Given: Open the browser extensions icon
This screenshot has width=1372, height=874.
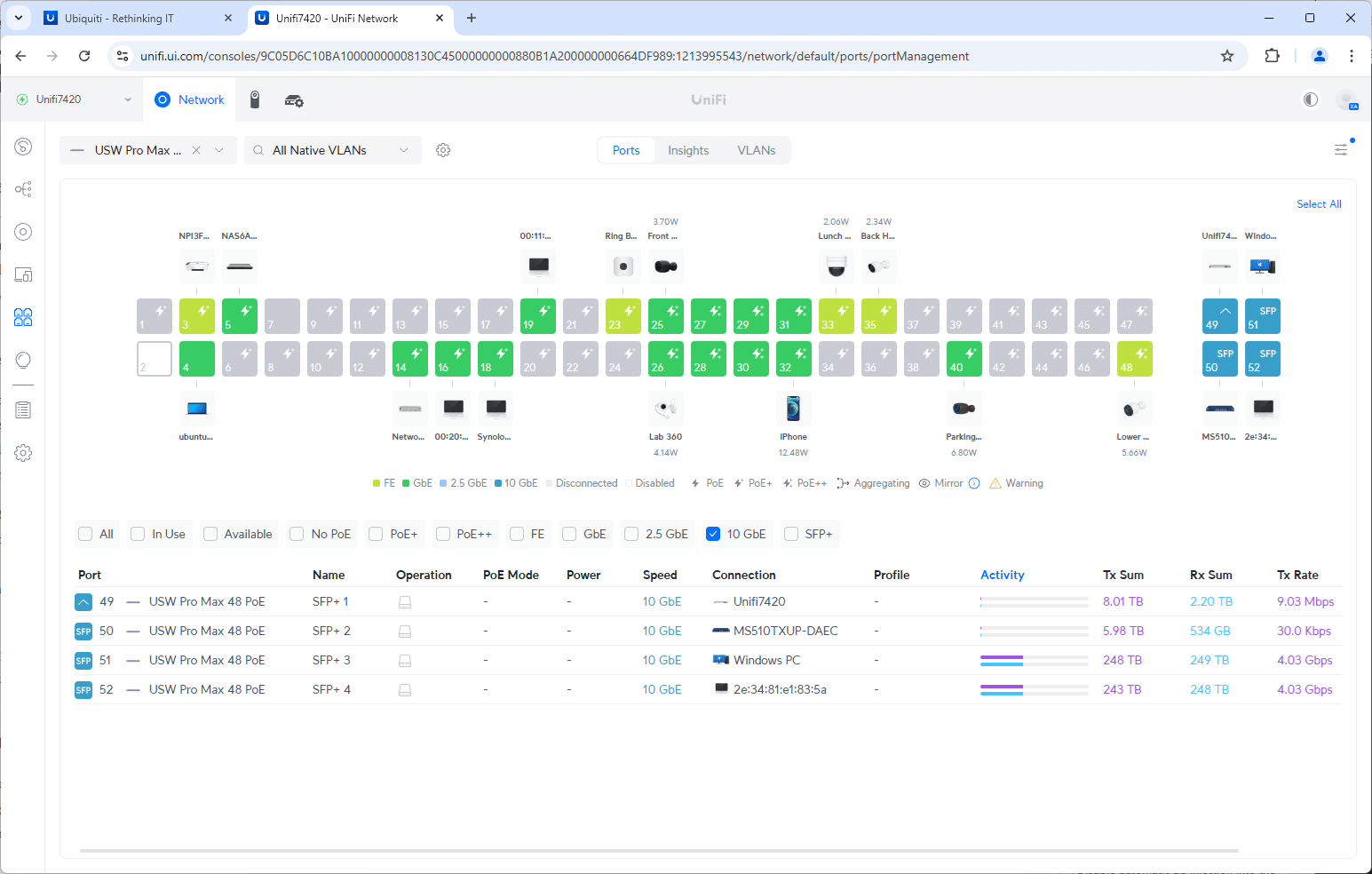Looking at the screenshot, I should [1272, 56].
